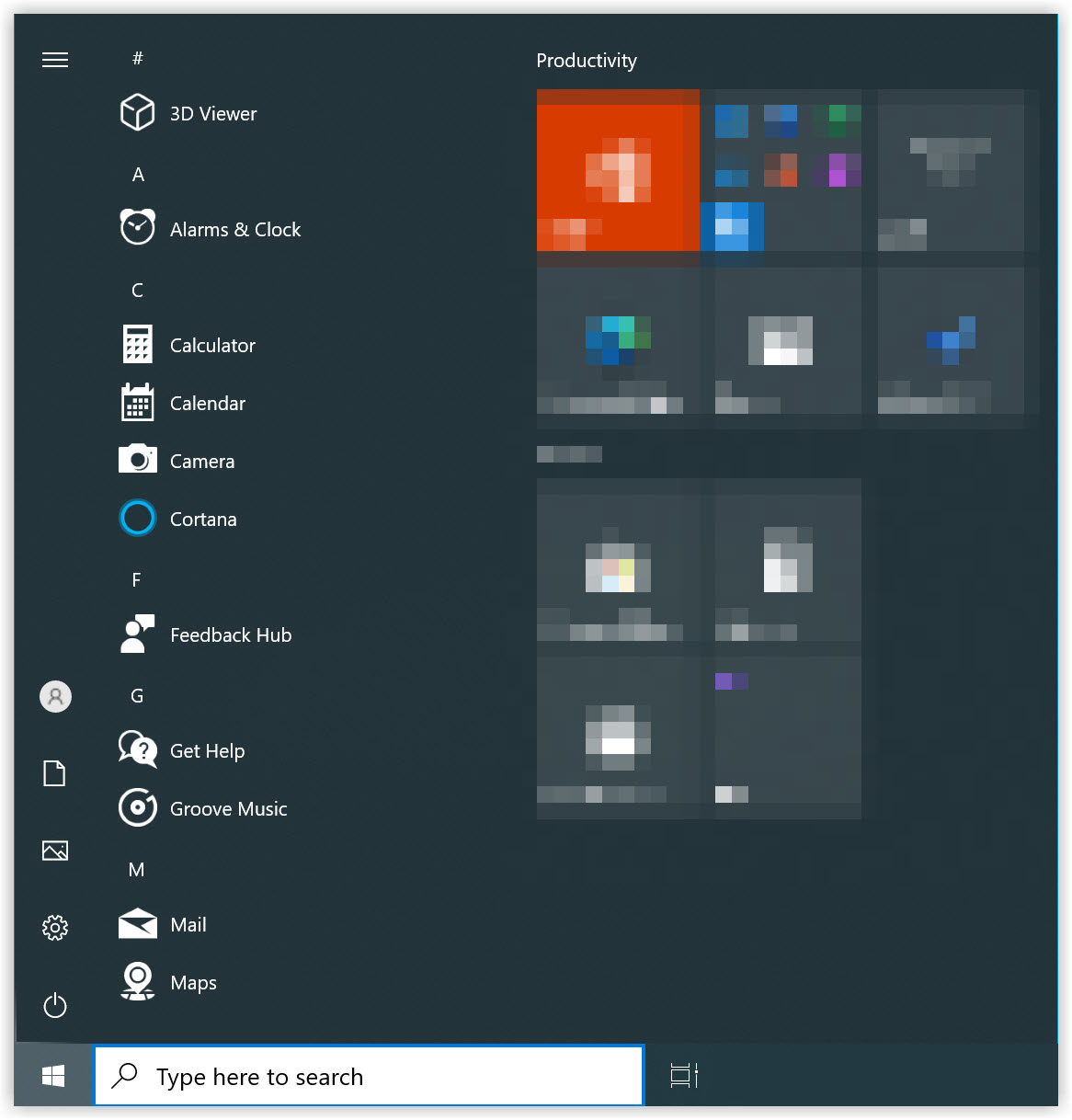The image size is (1072, 1120).
Task: Open the Documents folder shortcut
Action: tap(55, 773)
